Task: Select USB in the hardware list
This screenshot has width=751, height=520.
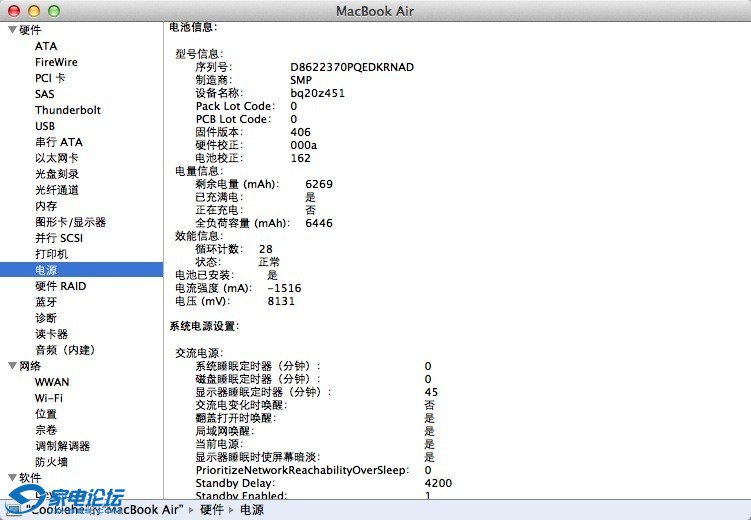Action: (45, 126)
